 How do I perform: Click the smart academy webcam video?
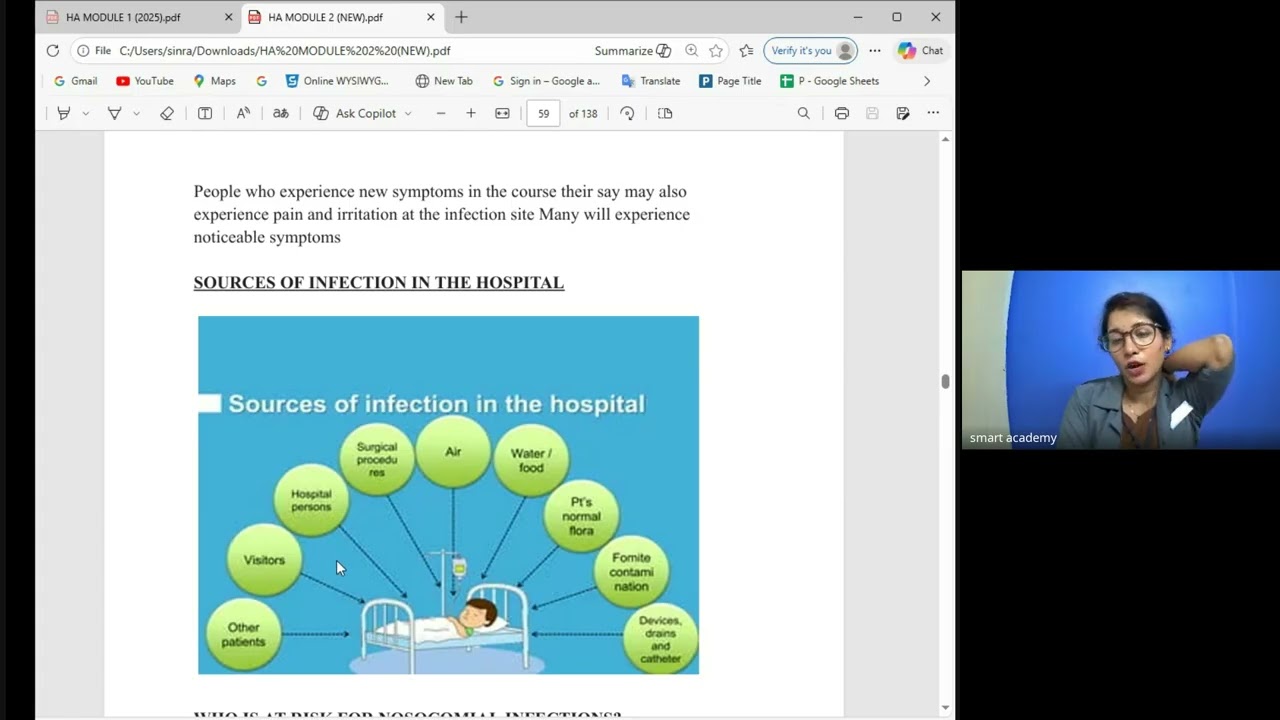(1121, 360)
